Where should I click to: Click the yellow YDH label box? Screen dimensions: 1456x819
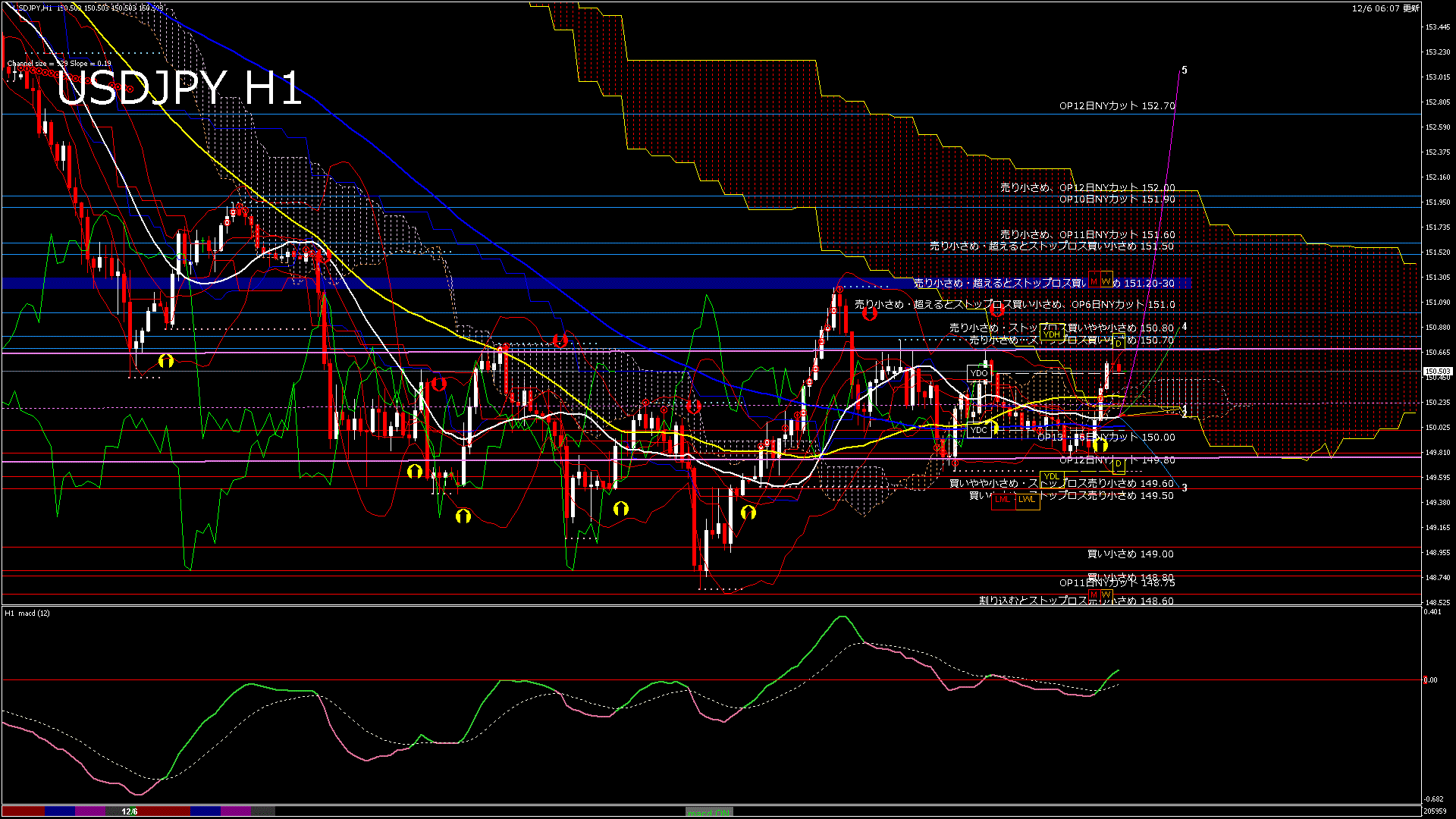(1051, 334)
